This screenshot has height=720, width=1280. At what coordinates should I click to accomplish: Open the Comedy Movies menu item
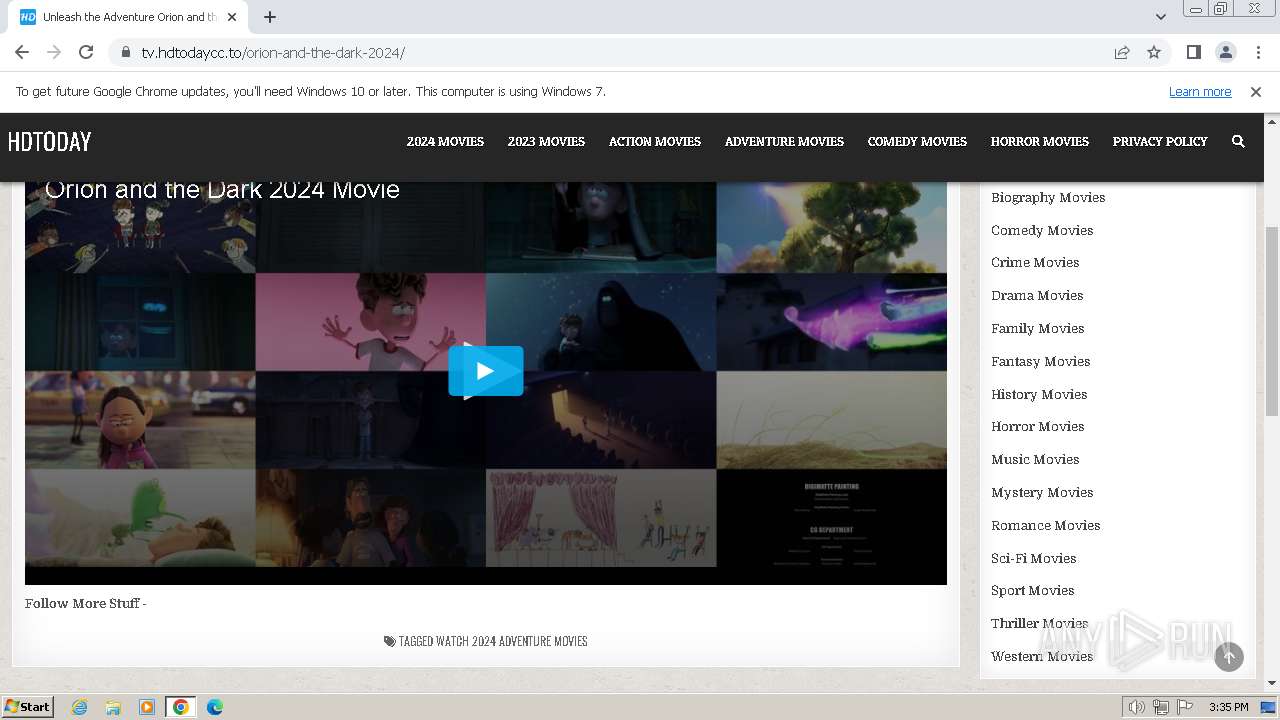point(917,142)
